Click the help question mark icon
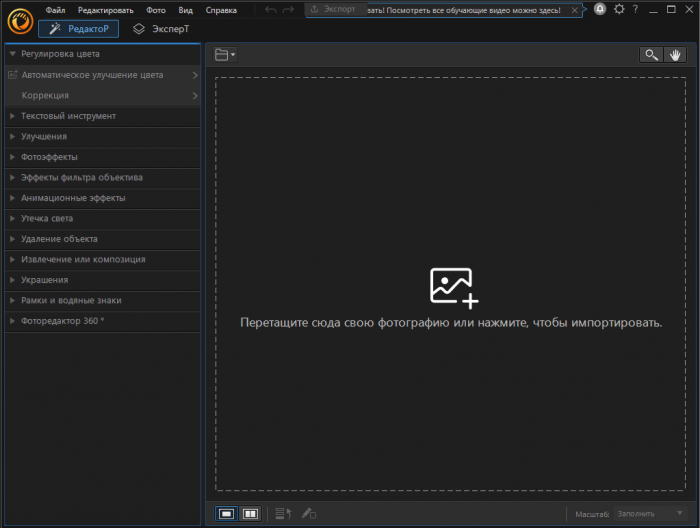Screen dimensions: 700x528 click(635, 9)
